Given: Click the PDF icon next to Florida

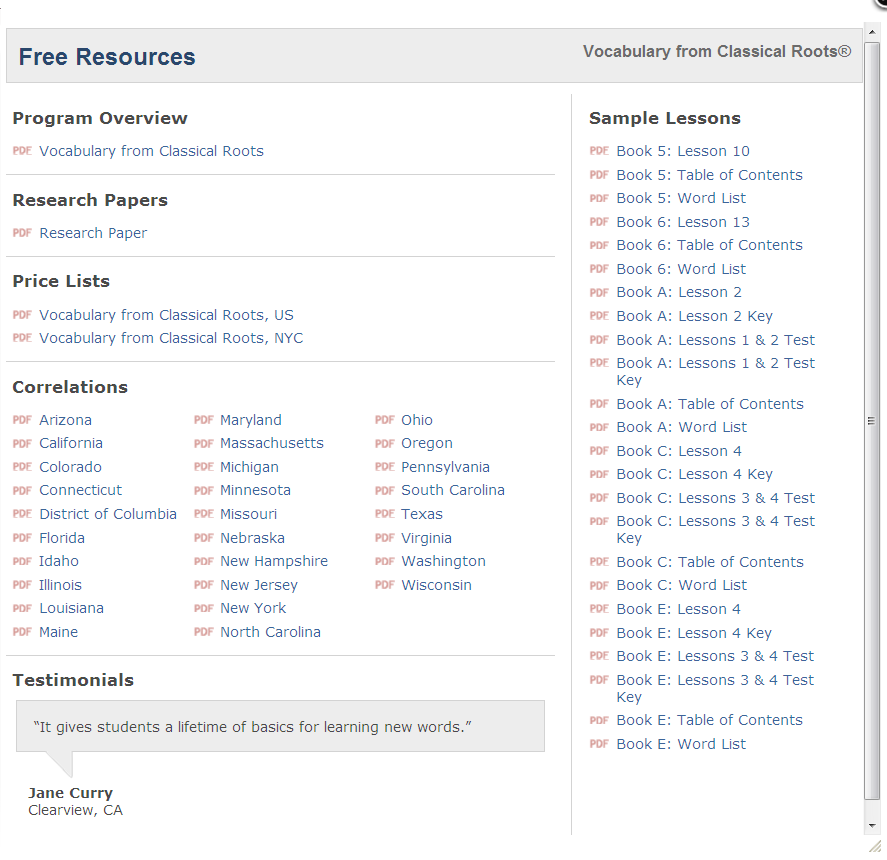Looking at the screenshot, I should (x=22, y=538).
